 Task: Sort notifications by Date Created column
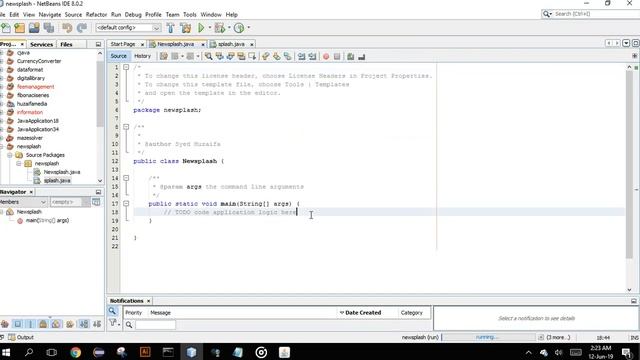tap(363, 313)
